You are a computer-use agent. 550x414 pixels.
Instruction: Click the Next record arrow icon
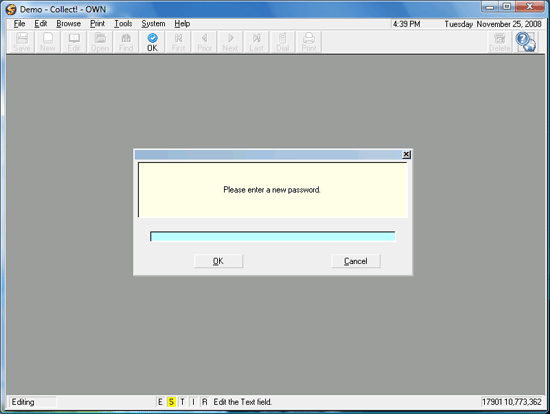[x=230, y=42]
